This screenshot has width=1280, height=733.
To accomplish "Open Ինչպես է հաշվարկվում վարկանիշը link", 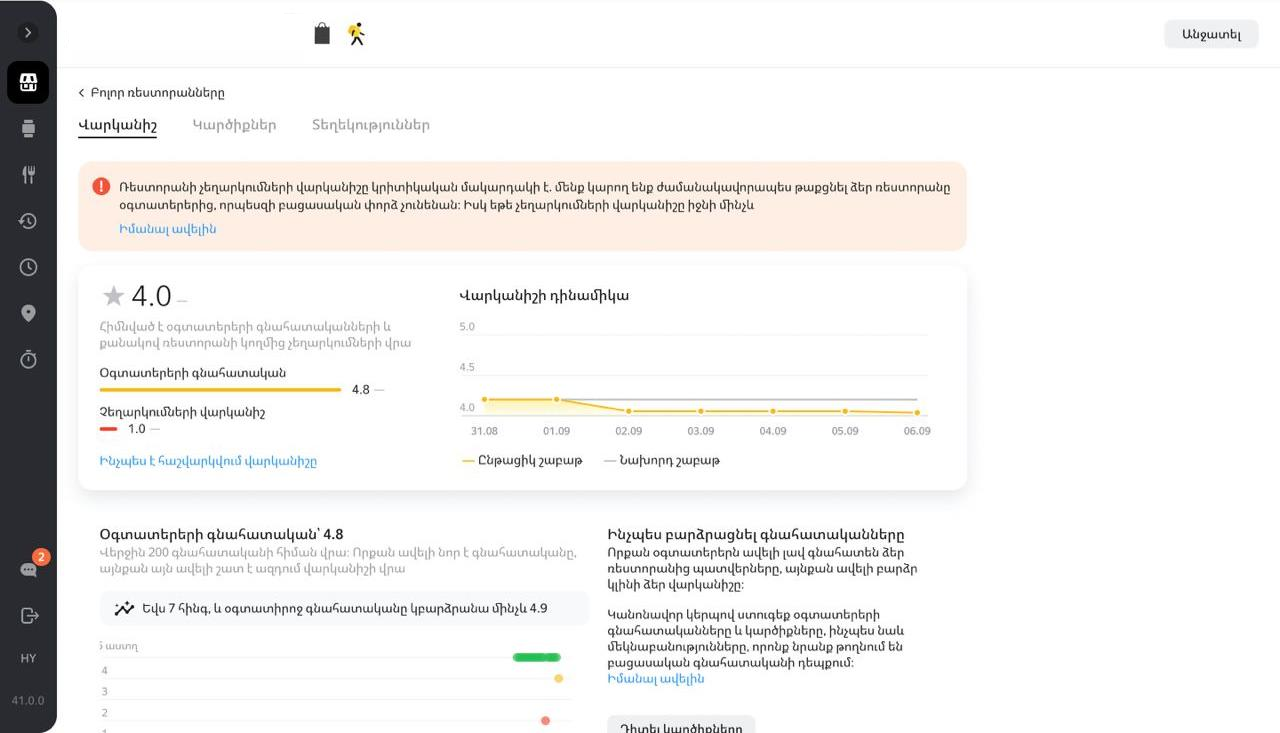I will pos(208,461).
